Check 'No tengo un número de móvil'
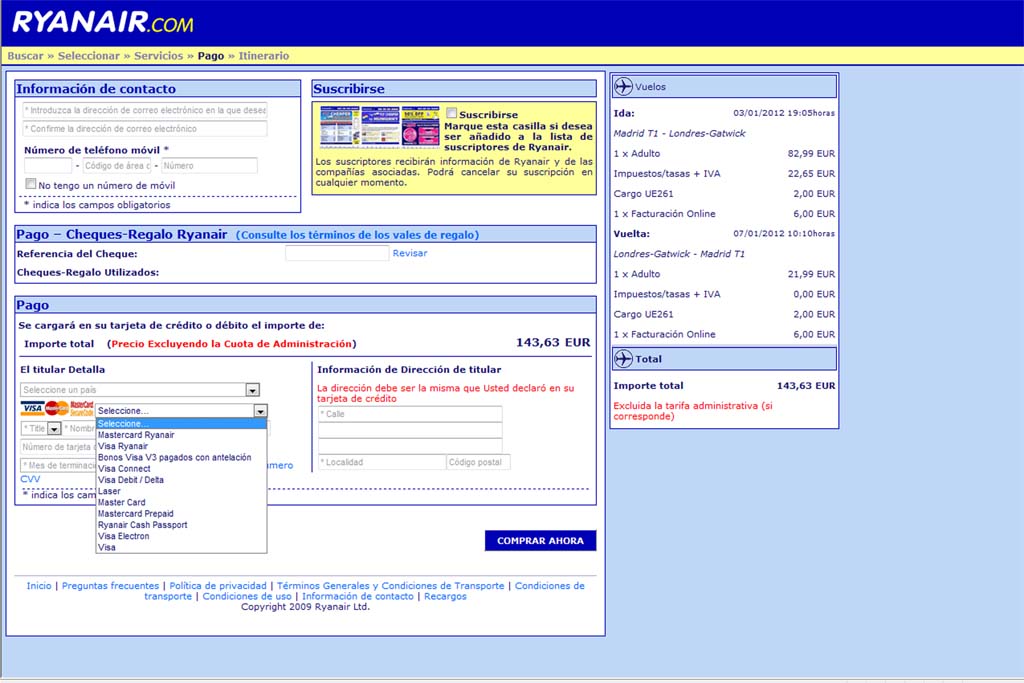The height and width of the screenshot is (683, 1024). point(31,184)
